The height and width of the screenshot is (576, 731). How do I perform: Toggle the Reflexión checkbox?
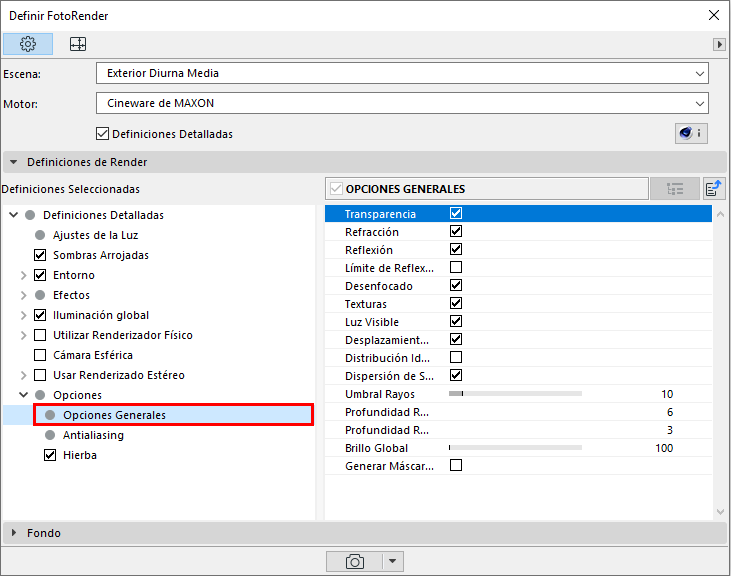point(456,249)
